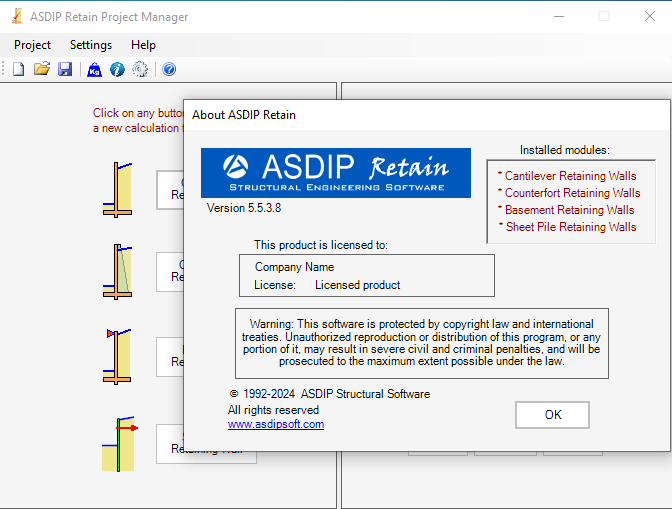
Task: Open a project using the folder icon
Action: [x=42, y=69]
